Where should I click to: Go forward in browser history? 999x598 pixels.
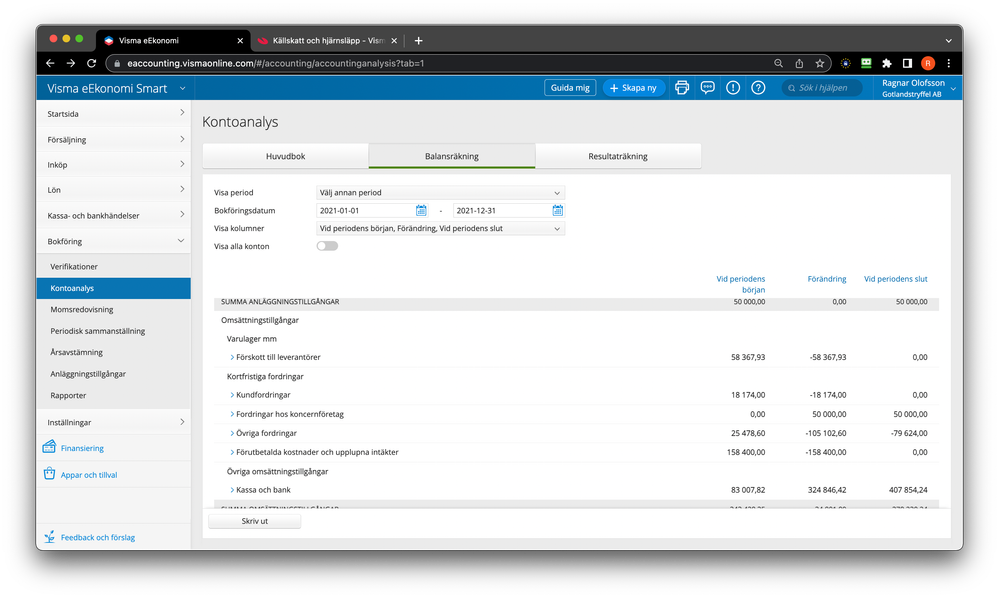[x=71, y=63]
